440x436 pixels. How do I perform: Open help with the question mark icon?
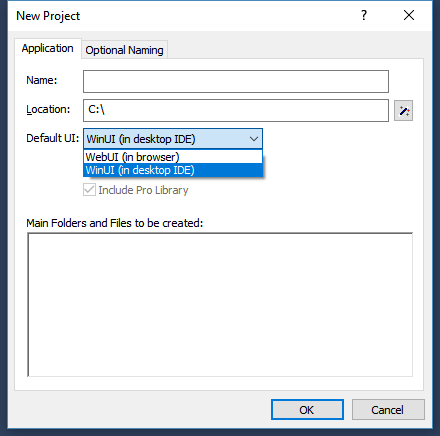coord(364,15)
